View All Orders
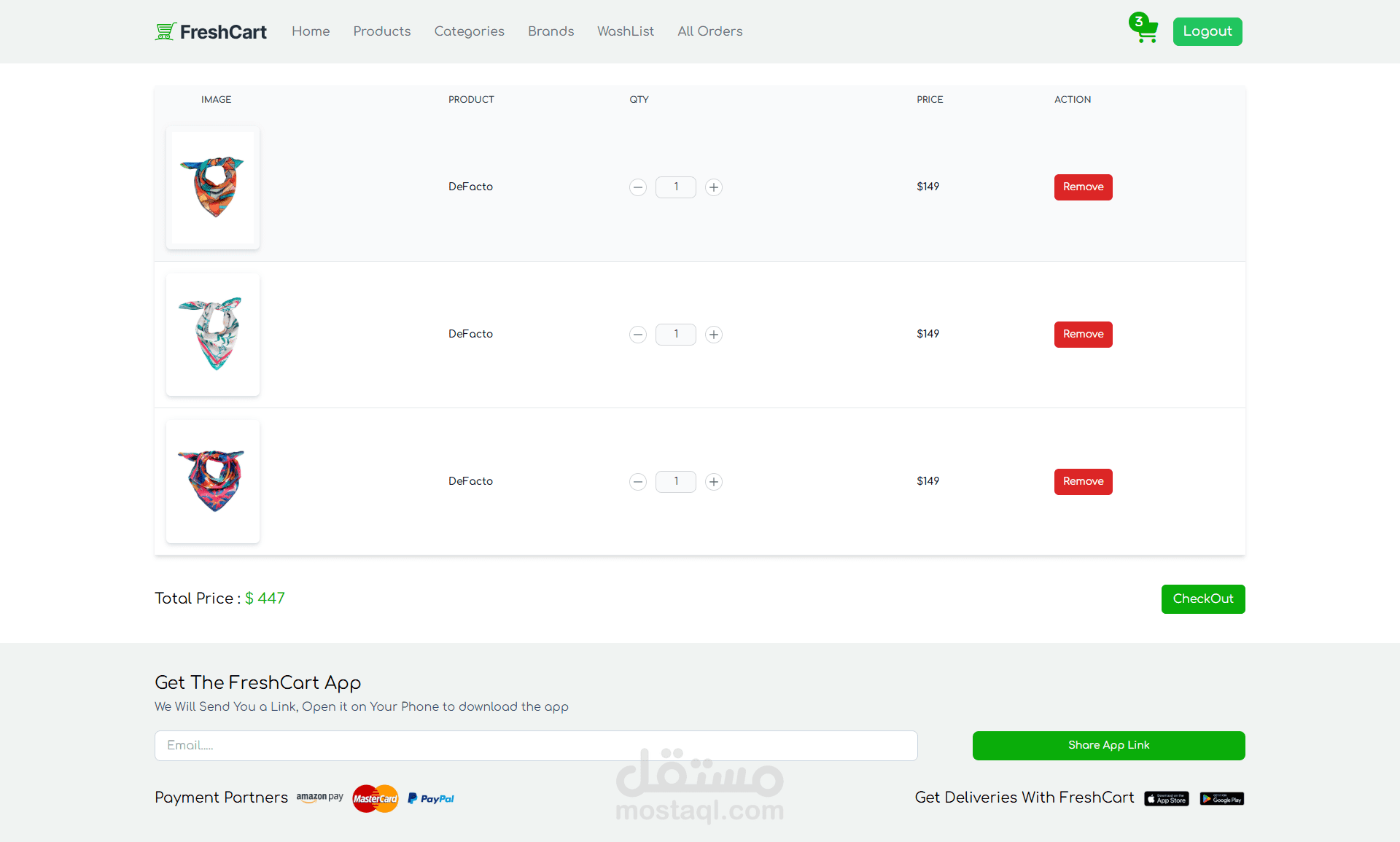The image size is (1400, 842). click(x=710, y=31)
